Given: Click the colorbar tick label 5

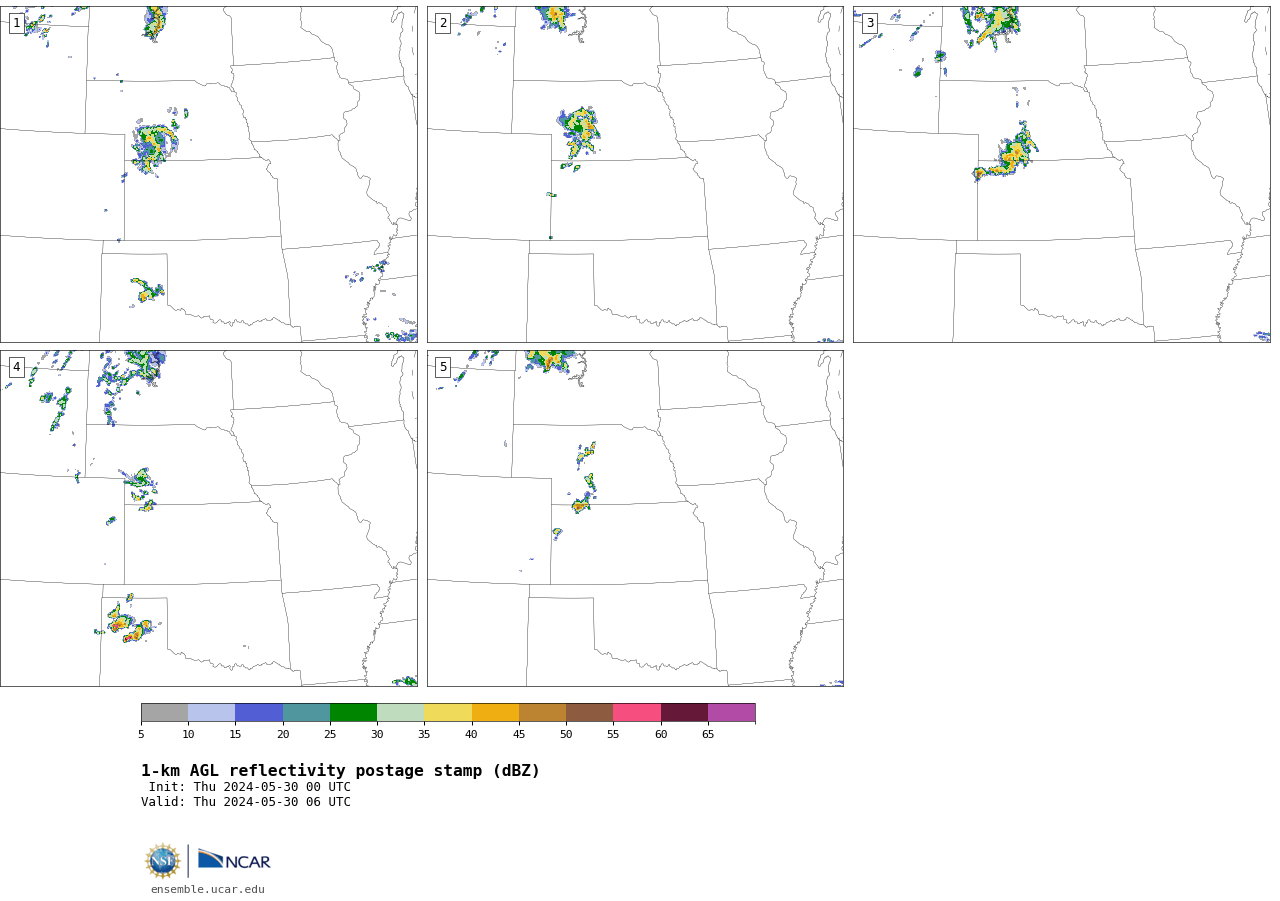Looking at the screenshot, I should [x=141, y=735].
